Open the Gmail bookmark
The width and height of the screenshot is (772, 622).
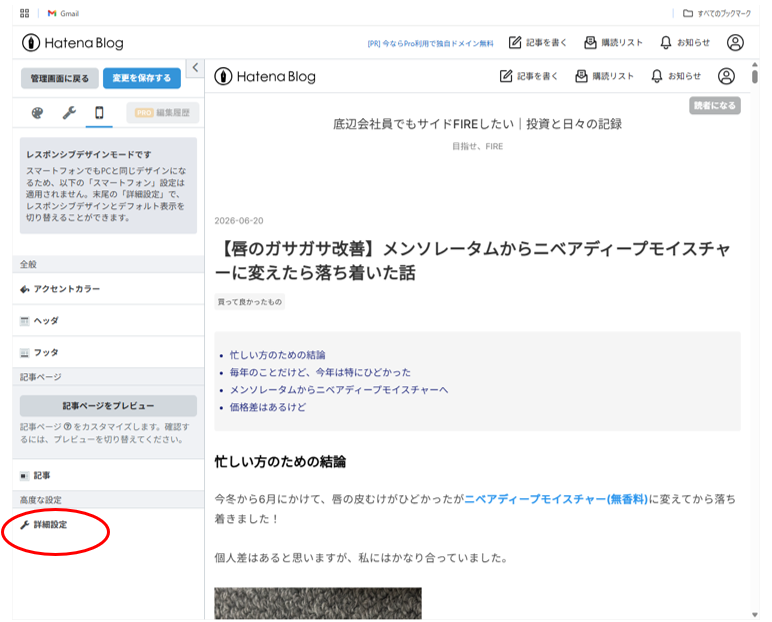pos(63,13)
